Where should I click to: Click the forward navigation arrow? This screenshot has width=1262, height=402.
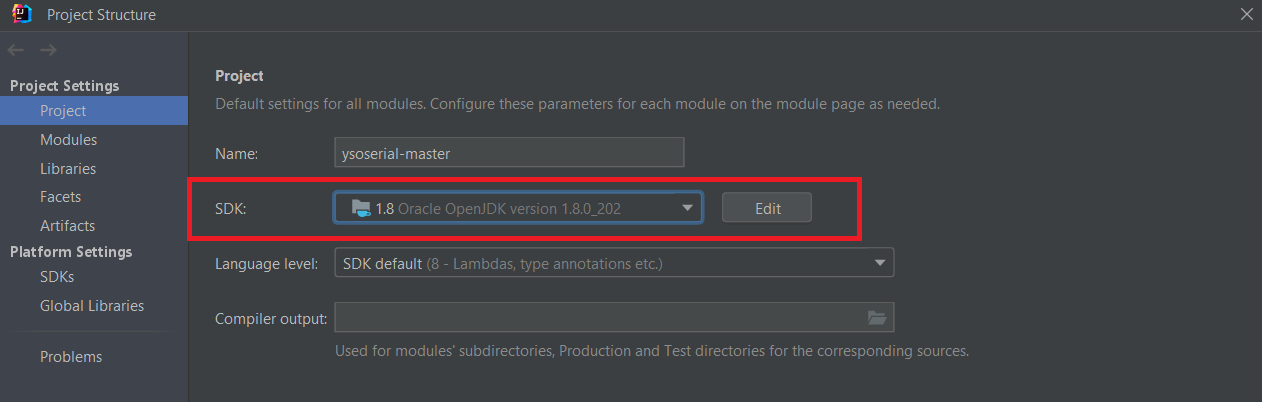coord(48,51)
